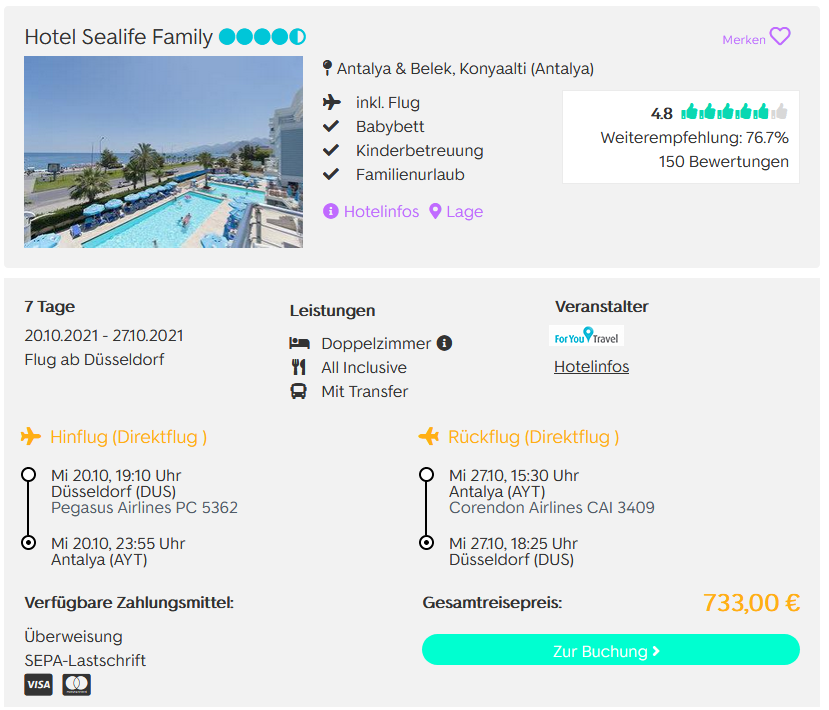Click the location pin beside Antalya & Belek

(327, 68)
